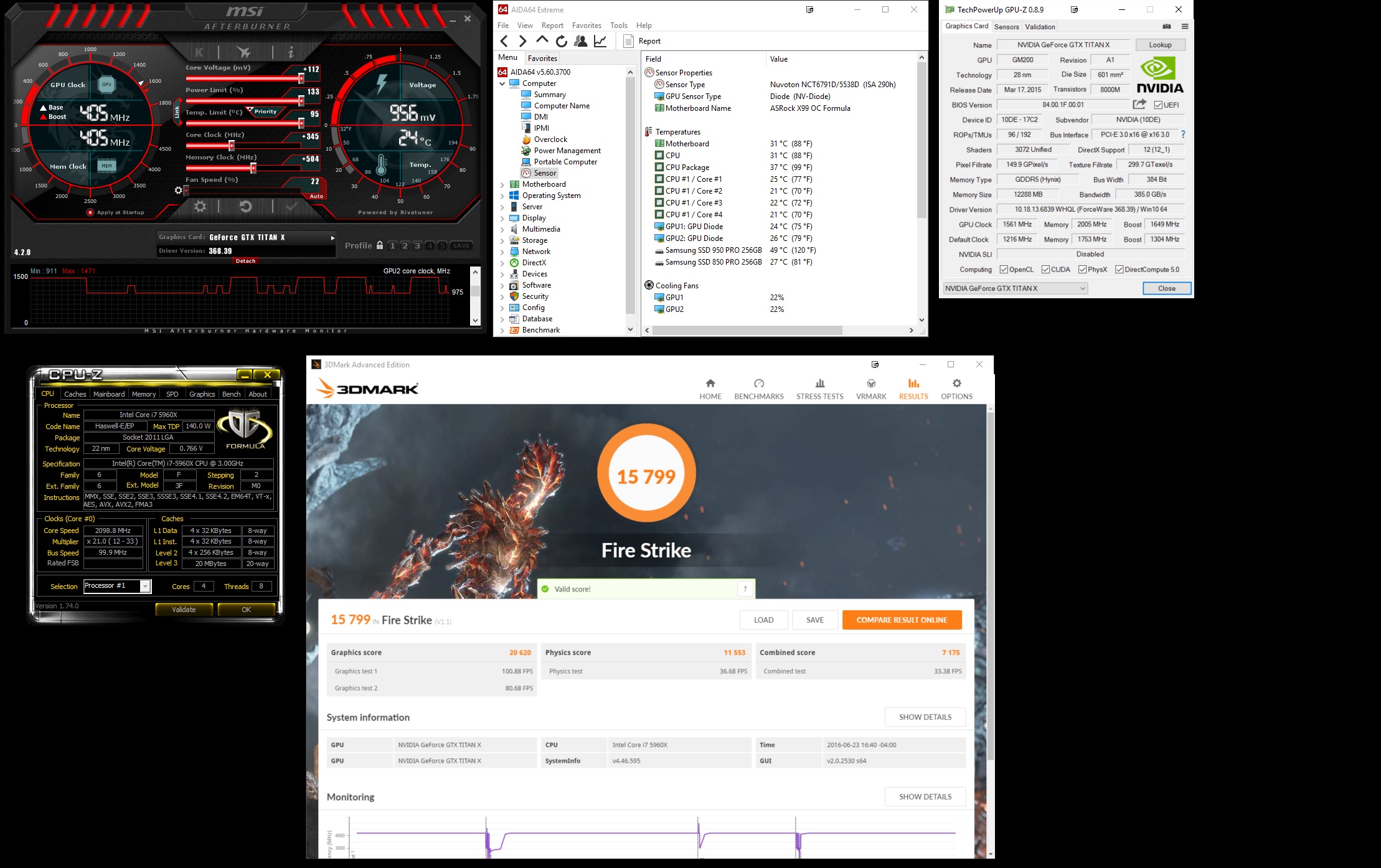This screenshot has width=1381, height=868.
Task: Switch to the CPU-Z Mainboard tab
Action: coord(109,394)
